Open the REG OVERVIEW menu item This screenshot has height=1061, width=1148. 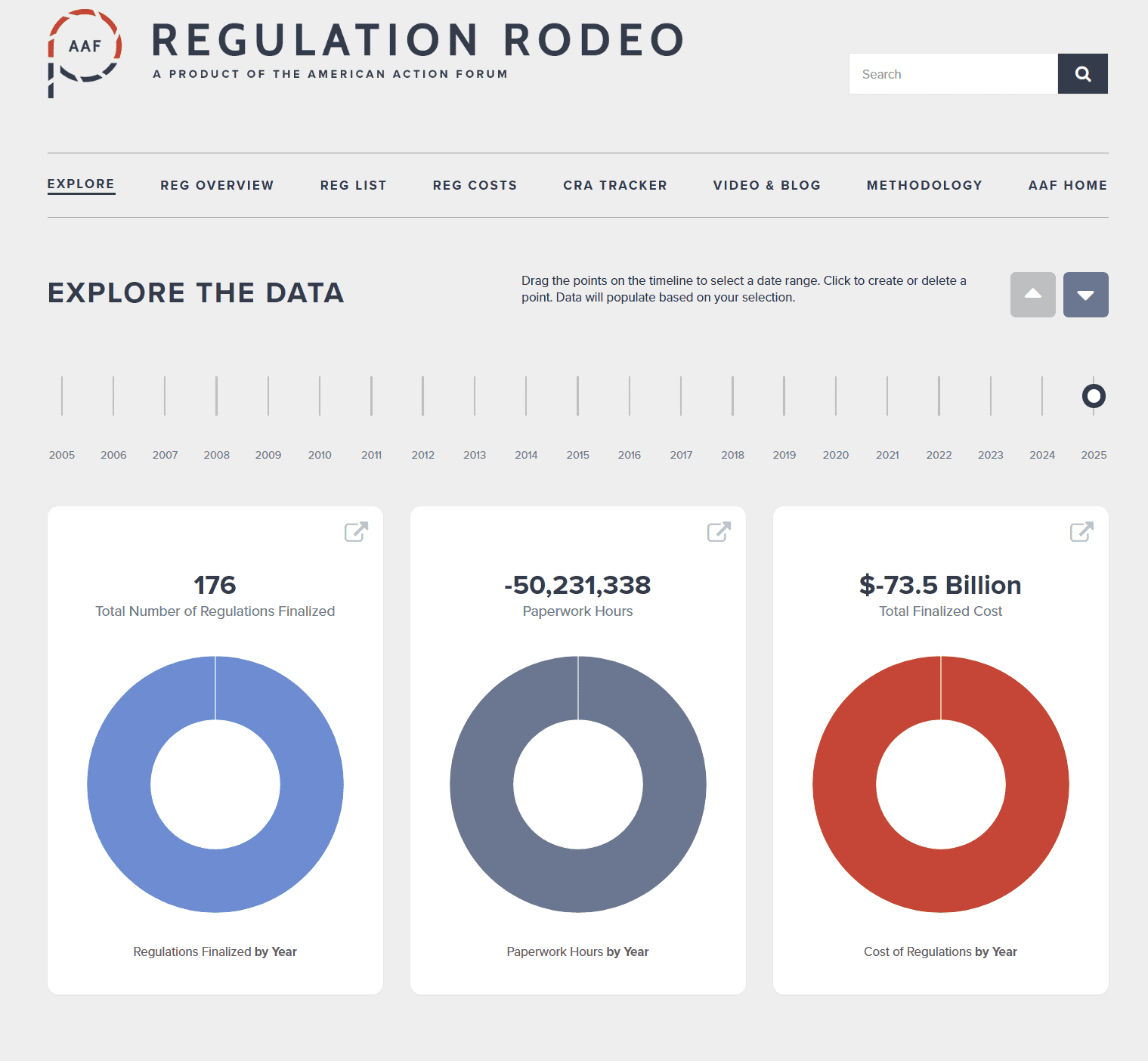(x=217, y=186)
